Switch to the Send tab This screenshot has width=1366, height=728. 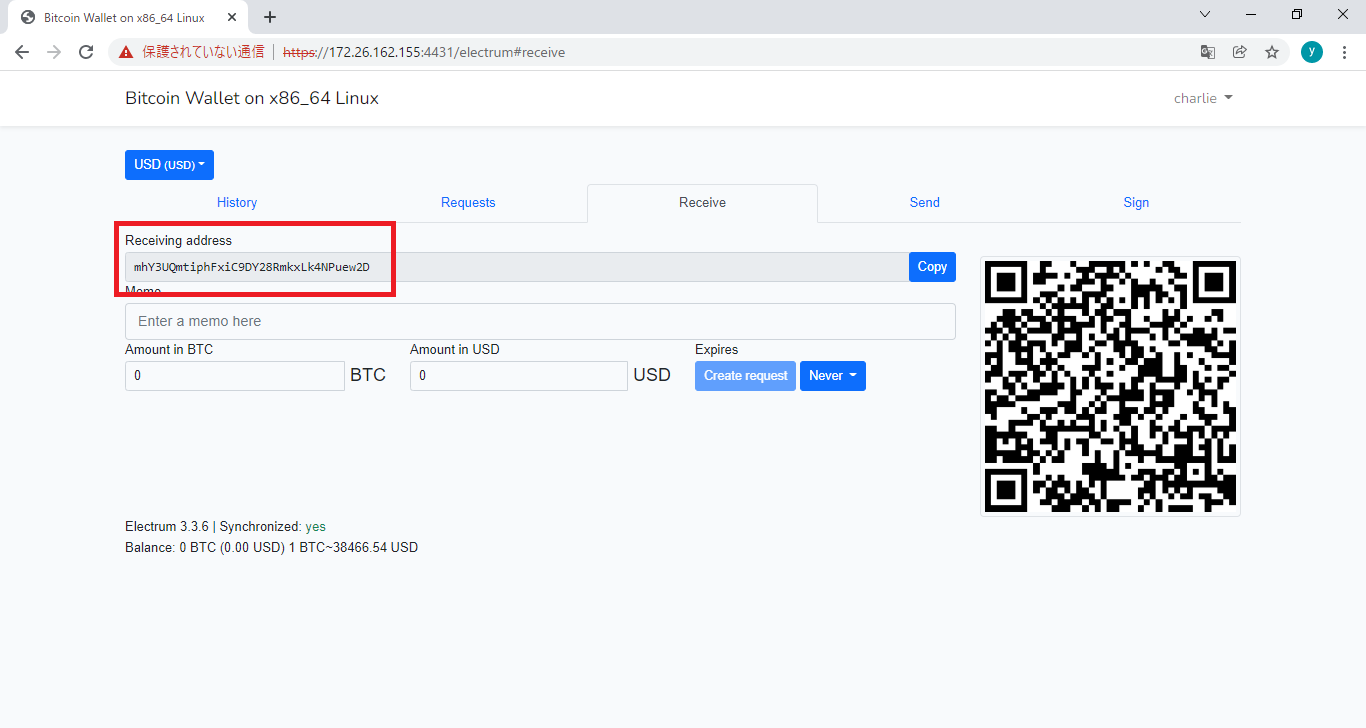pos(924,202)
